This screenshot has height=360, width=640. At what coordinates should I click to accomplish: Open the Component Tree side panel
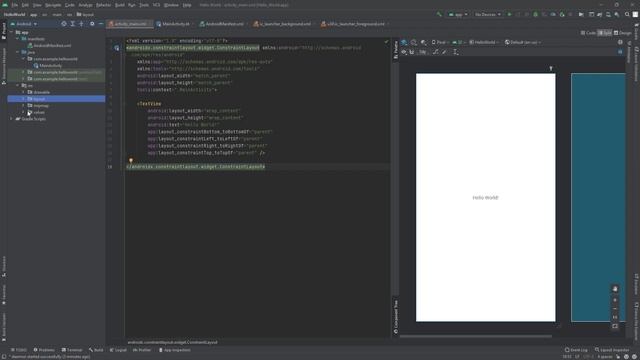[396, 317]
